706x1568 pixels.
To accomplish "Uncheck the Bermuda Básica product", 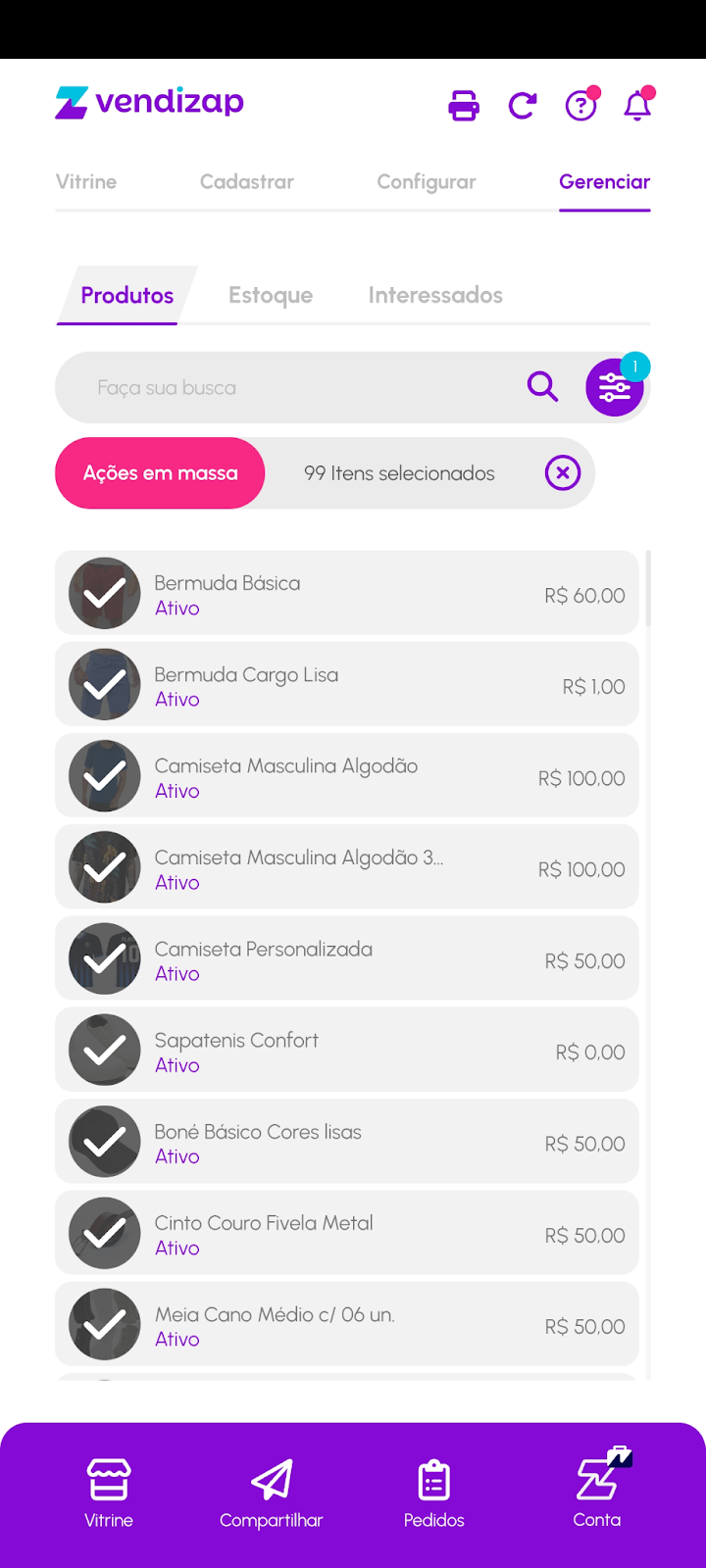I will click(104, 594).
